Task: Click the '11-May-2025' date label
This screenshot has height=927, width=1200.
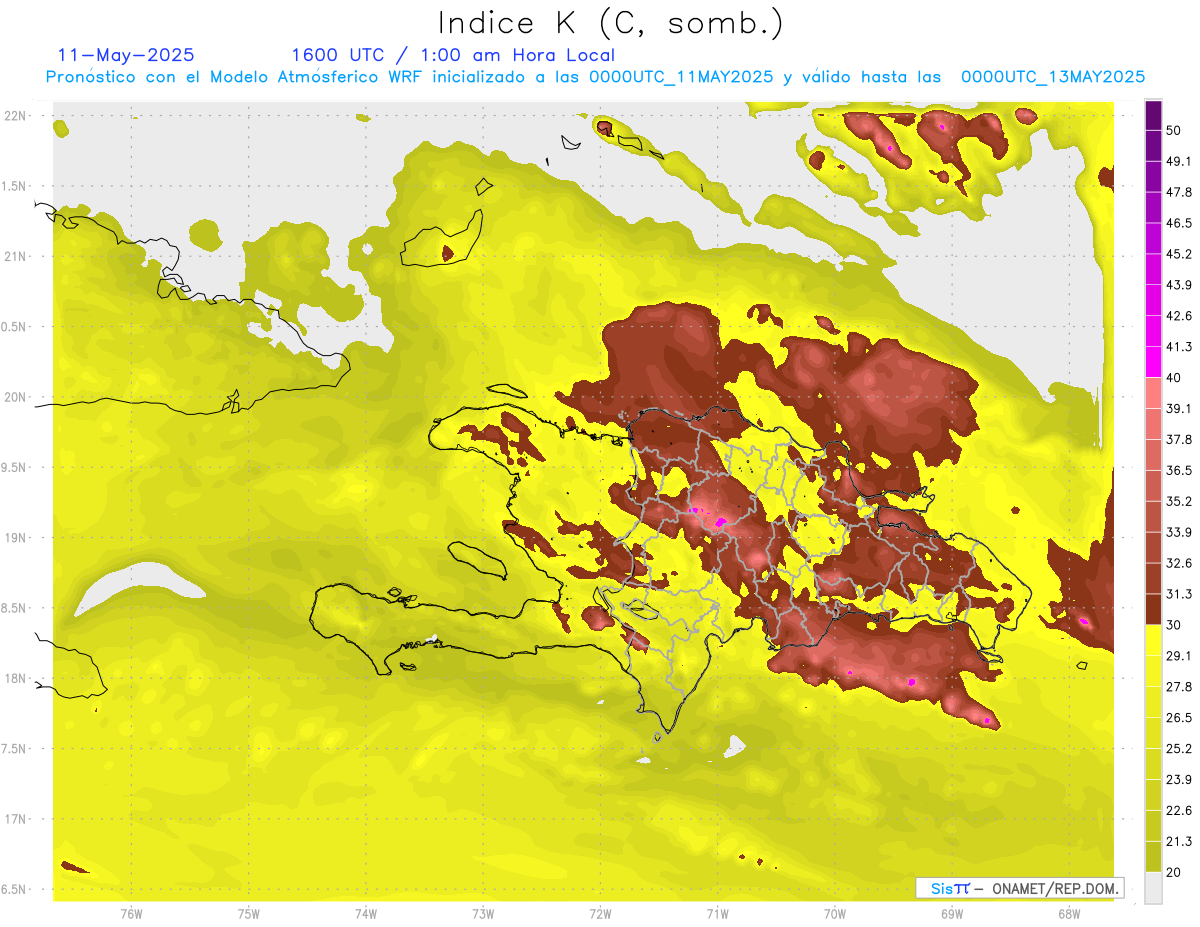Action: click(x=127, y=55)
